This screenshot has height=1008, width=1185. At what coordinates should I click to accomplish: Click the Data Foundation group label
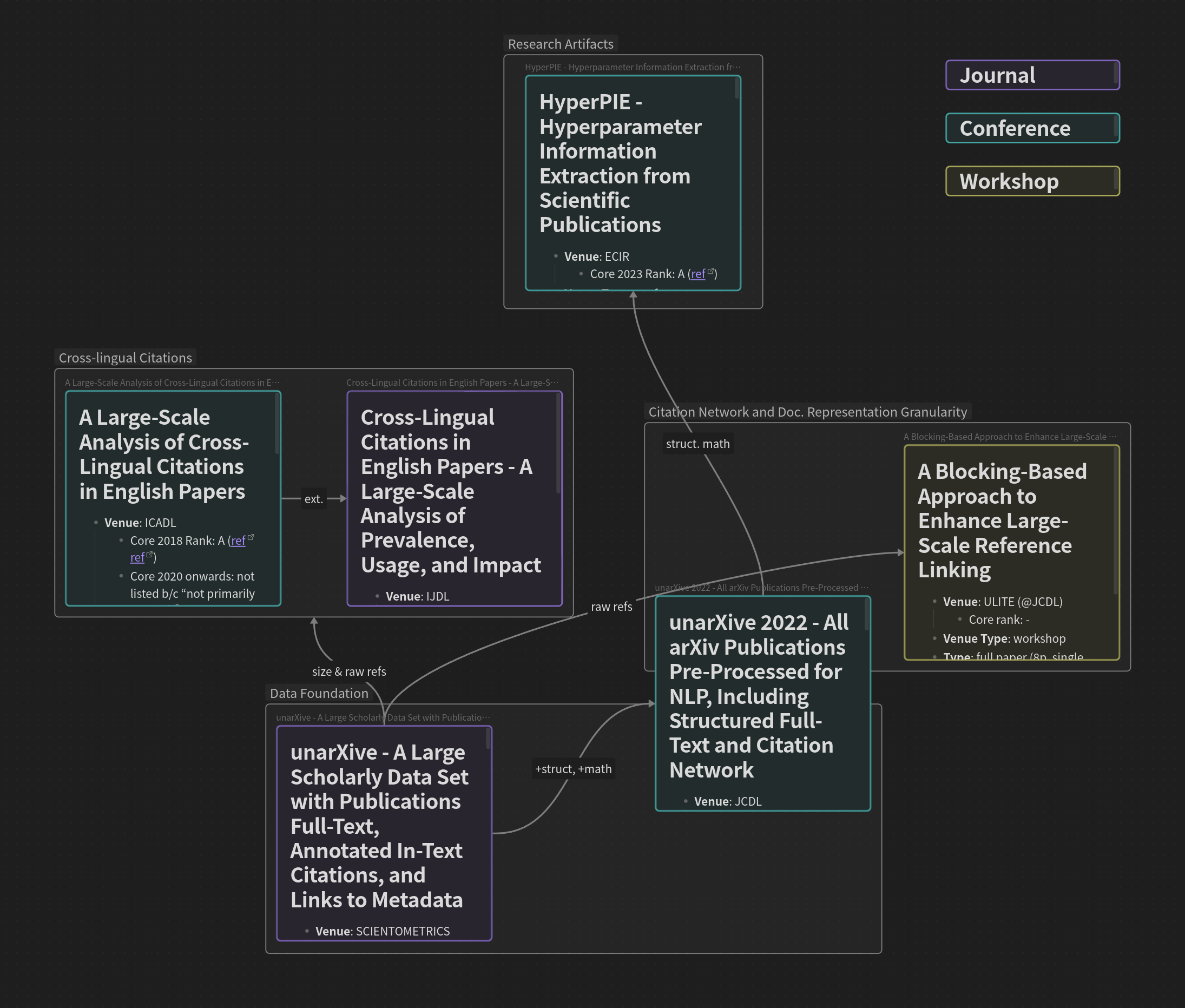point(319,693)
